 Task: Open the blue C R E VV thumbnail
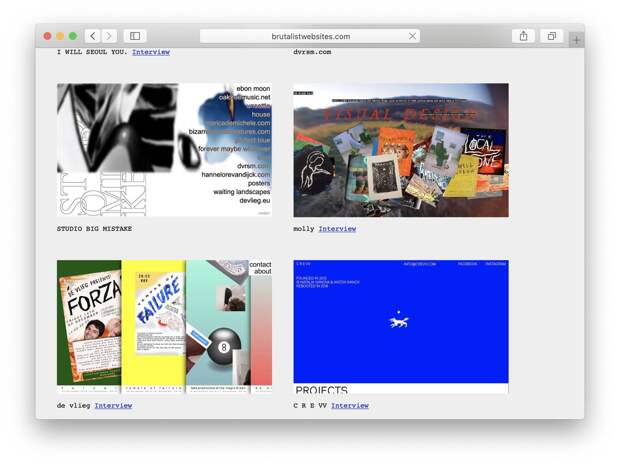pos(401,326)
